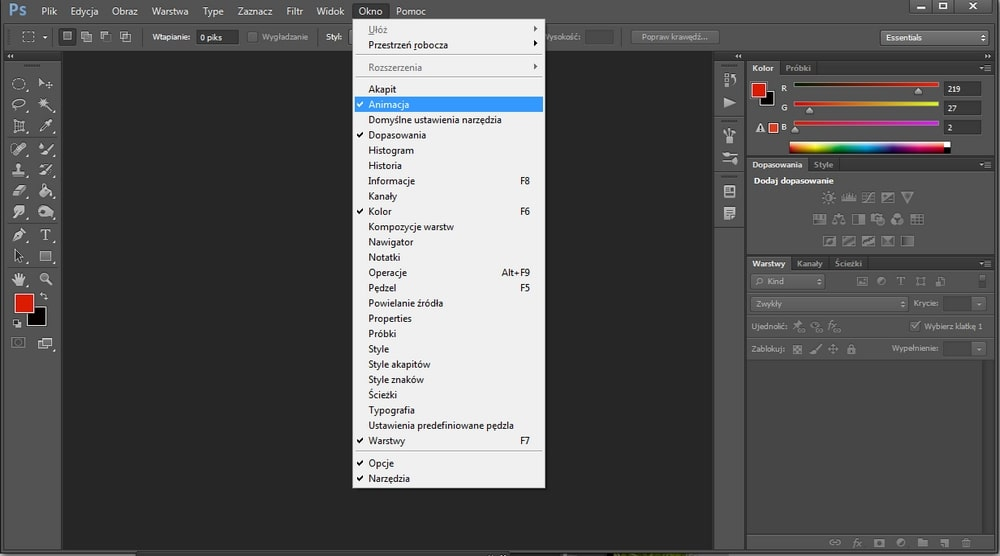Switch to the Próbki tab
Viewport: 1000px width, 556px height.
(x=798, y=68)
